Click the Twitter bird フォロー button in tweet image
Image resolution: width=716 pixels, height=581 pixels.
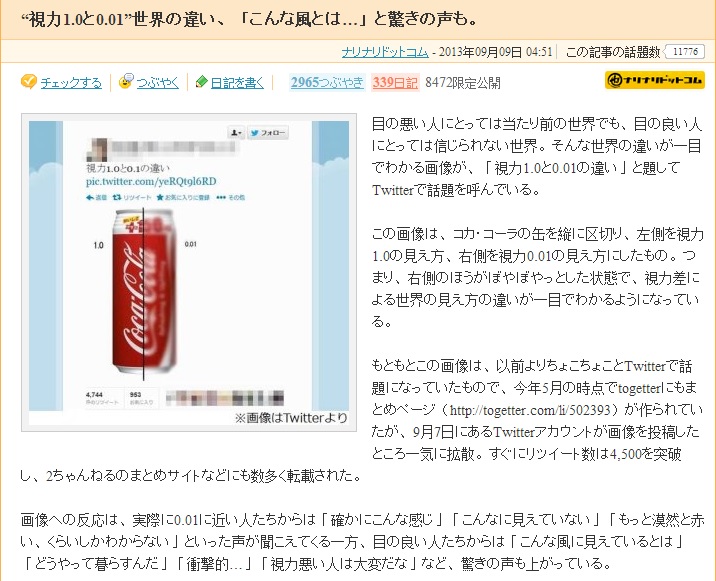pyautogui.click(x=268, y=133)
